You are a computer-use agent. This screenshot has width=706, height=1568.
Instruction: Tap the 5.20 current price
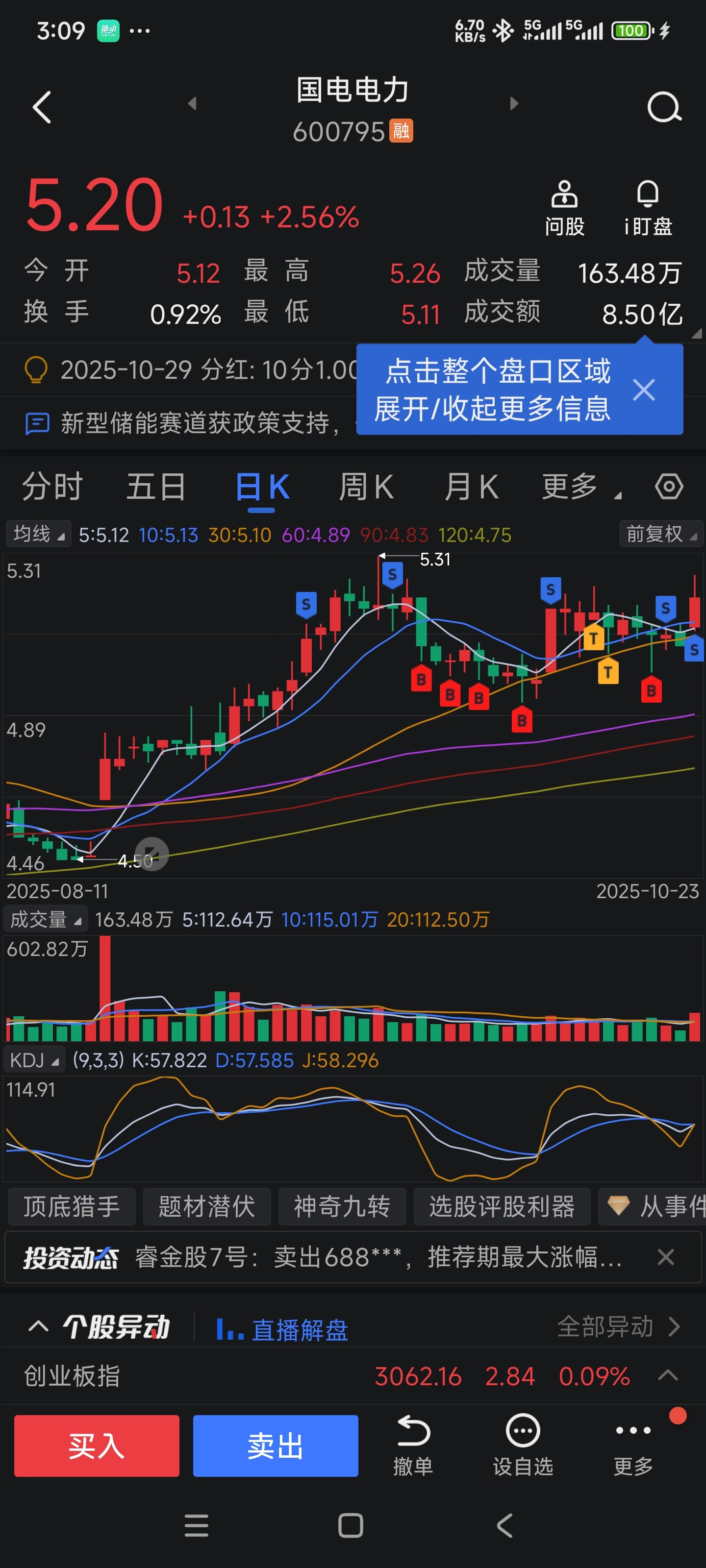[94, 205]
